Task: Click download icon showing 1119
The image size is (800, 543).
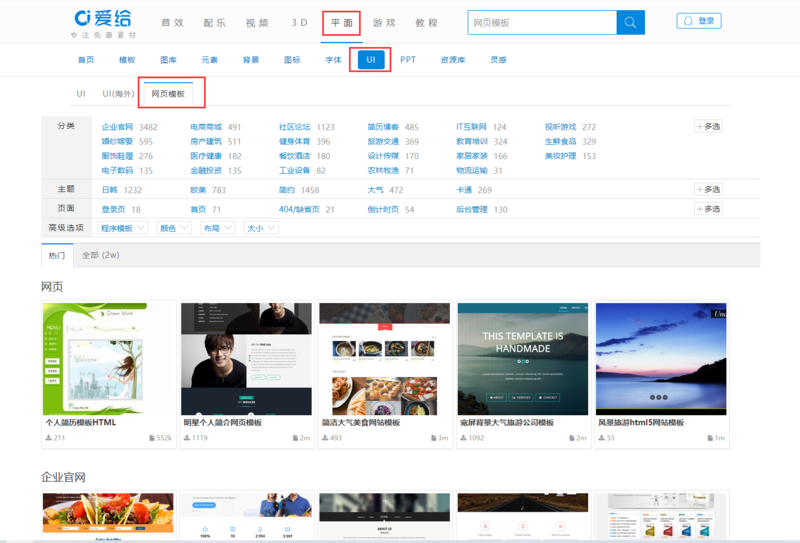Action: point(187,438)
